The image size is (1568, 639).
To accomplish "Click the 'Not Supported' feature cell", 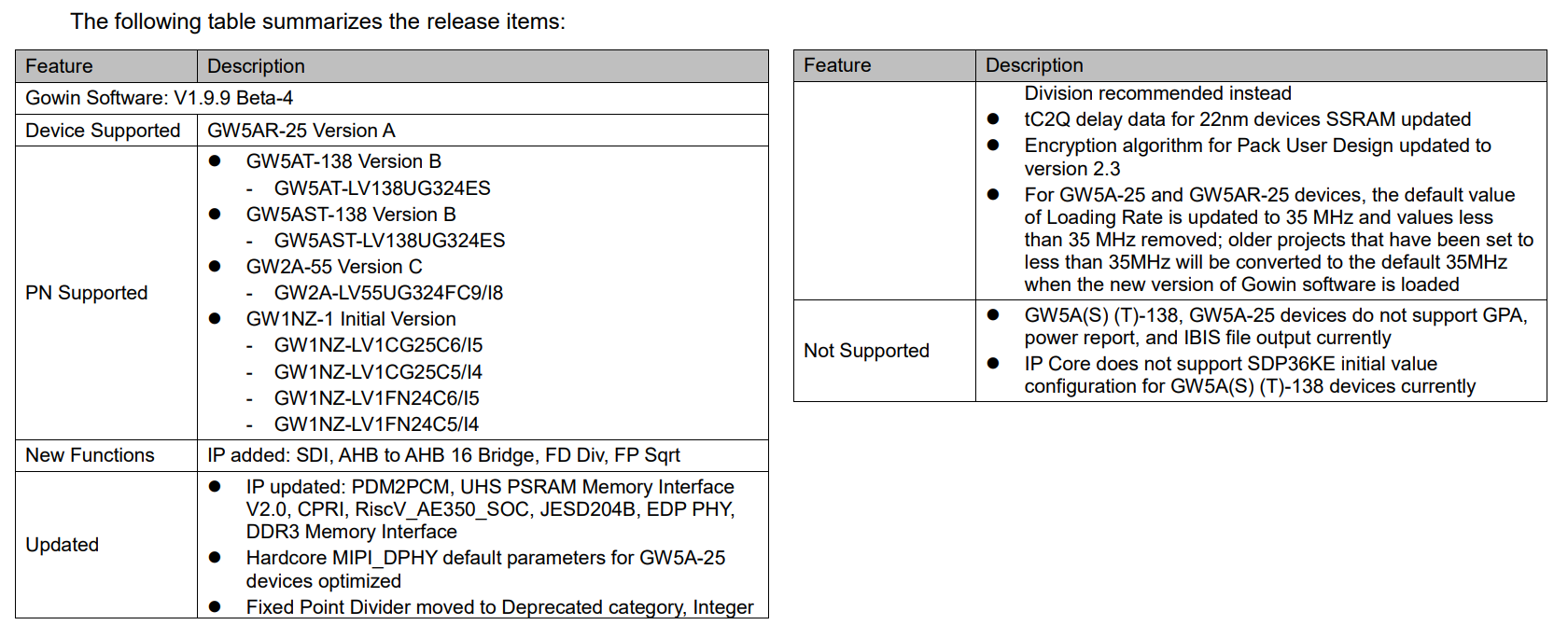I will click(x=866, y=351).
